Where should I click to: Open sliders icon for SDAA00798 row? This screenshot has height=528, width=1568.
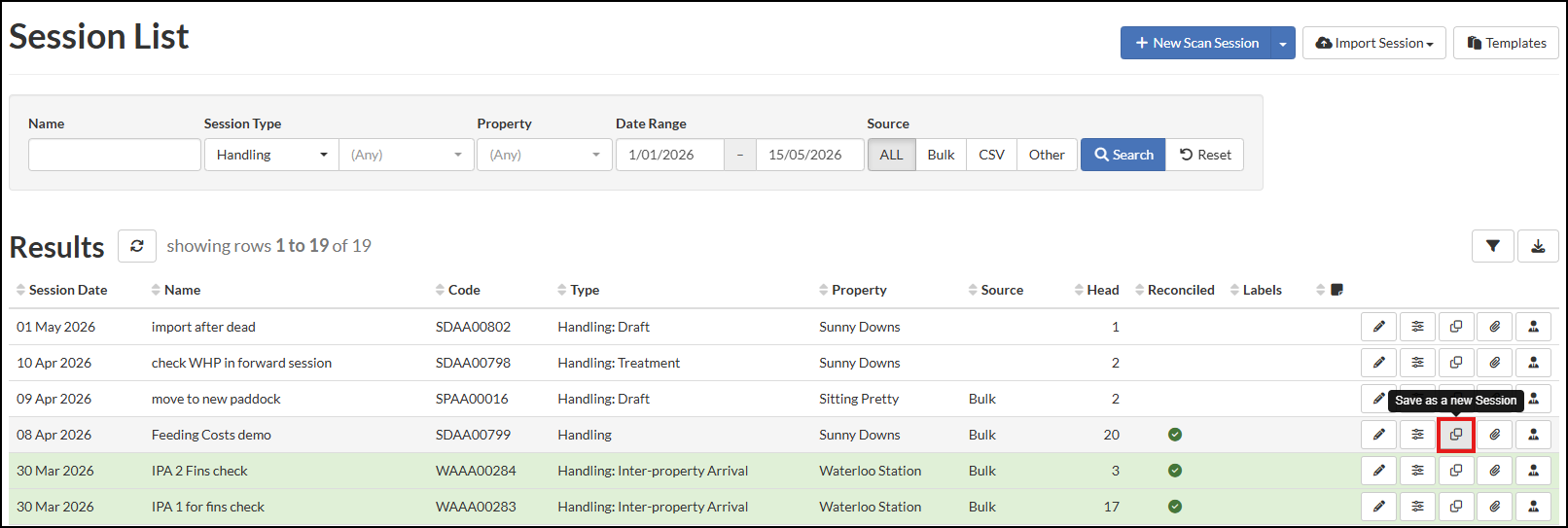coord(1417,363)
